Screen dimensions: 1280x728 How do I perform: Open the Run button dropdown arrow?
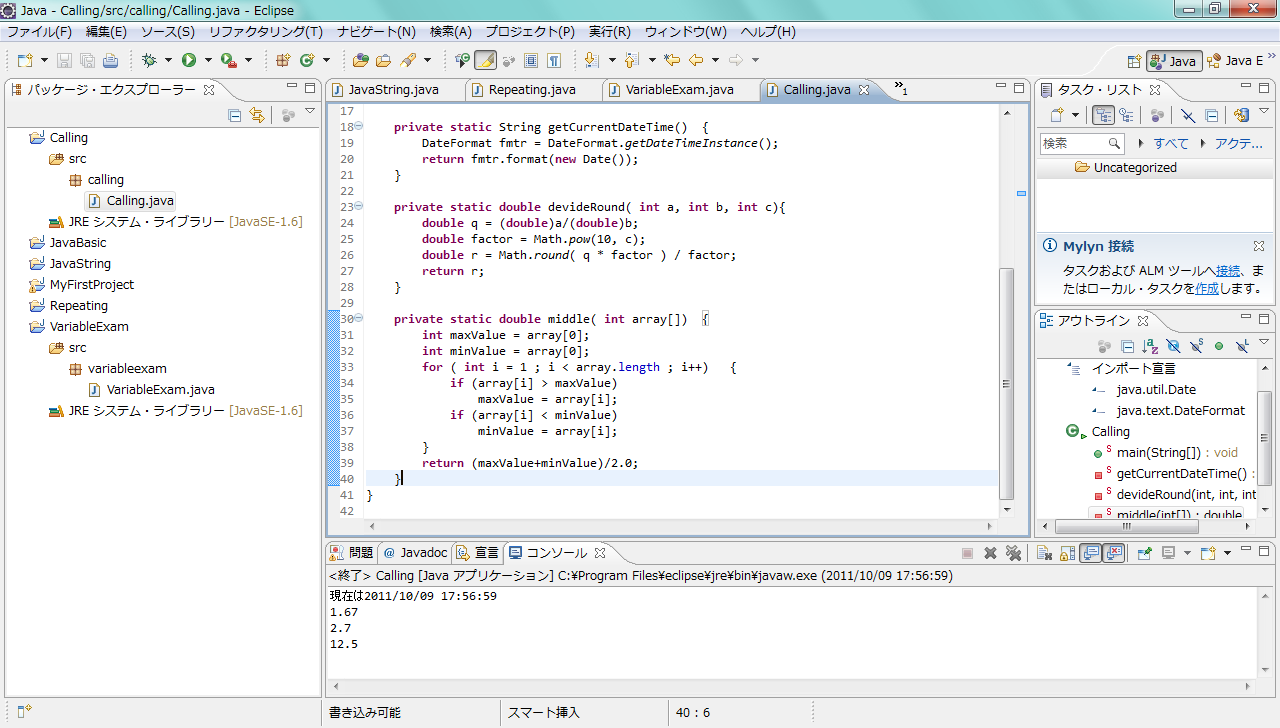click(x=207, y=60)
